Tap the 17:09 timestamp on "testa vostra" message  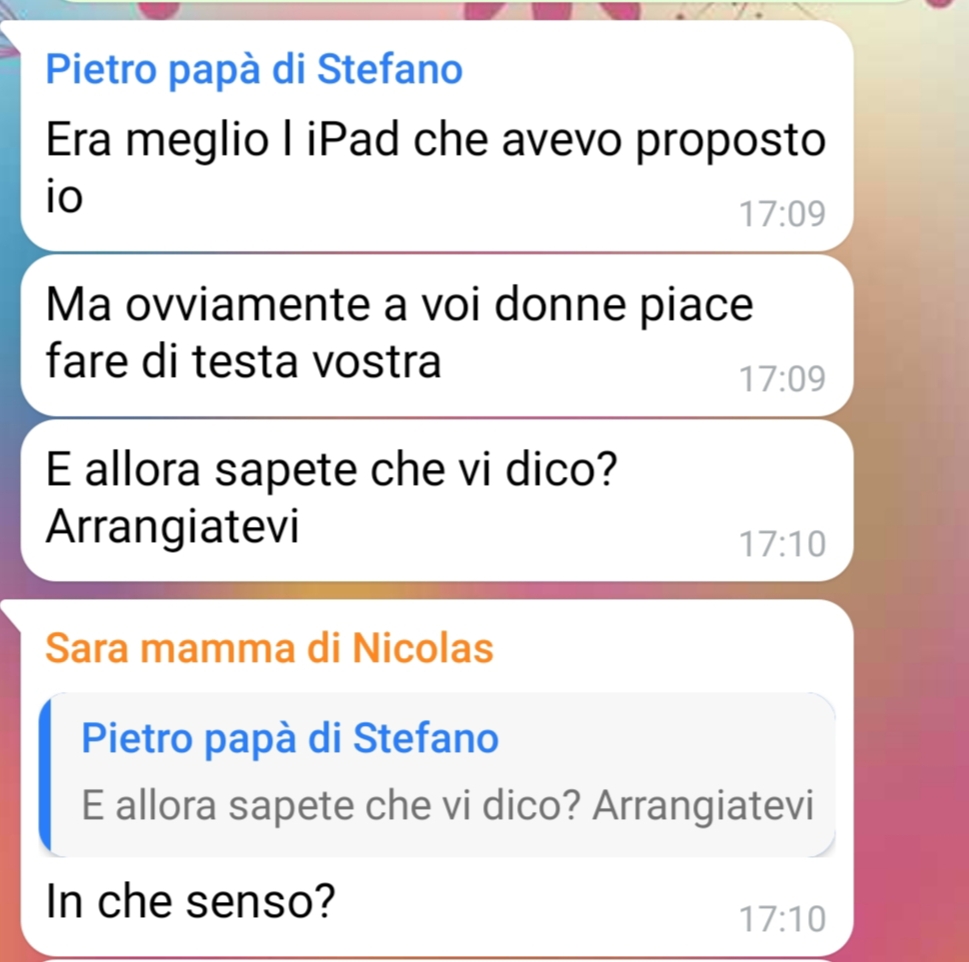[782, 379]
